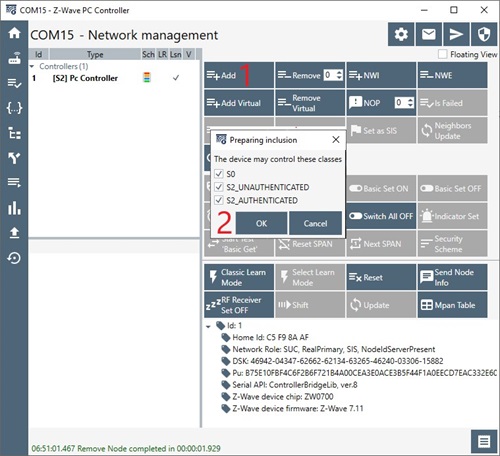Image resolution: width=500 pixels, height=456 pixels.
Task: Click the Add node button
Action: (239, 75)
